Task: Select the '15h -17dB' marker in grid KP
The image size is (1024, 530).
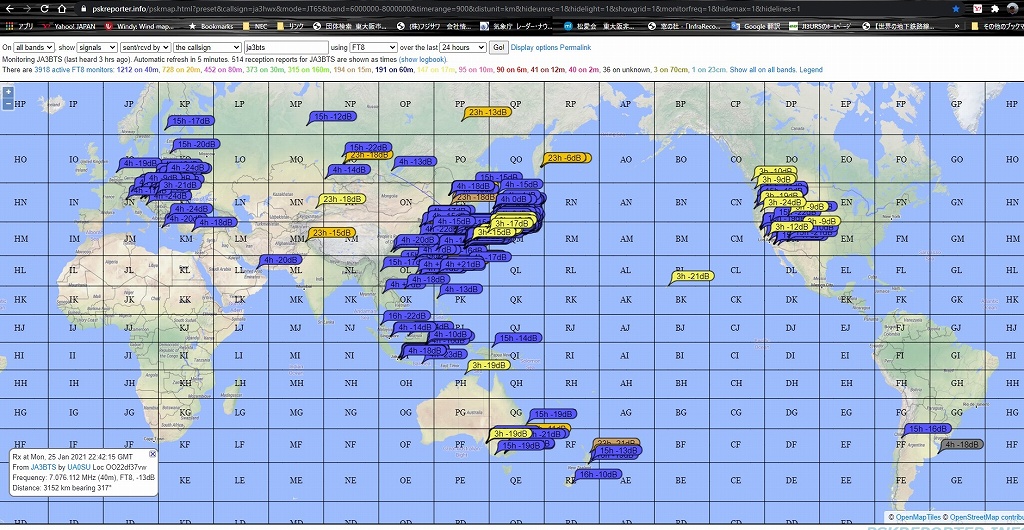Action: tap(191, 121)
